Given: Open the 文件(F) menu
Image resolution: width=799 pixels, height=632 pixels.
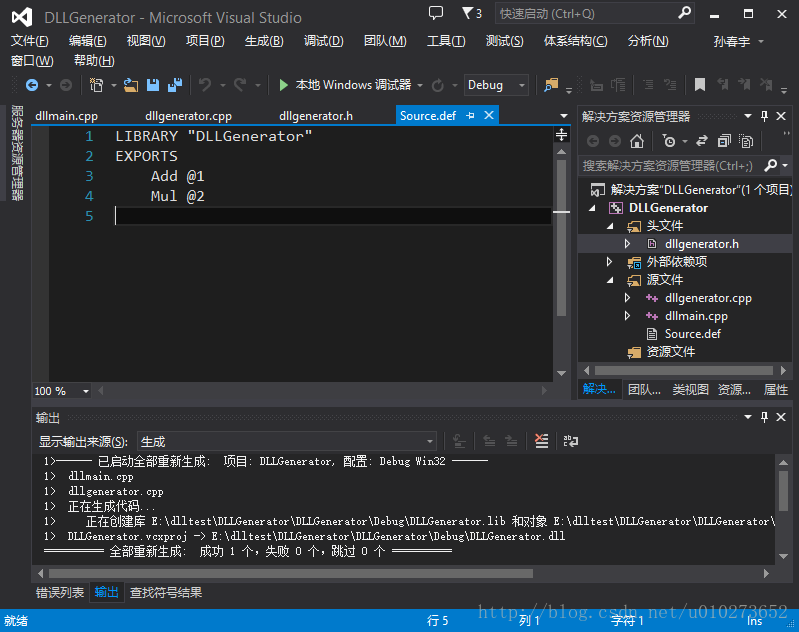Looking at the screenshot, I should click(x=30, y=41).
